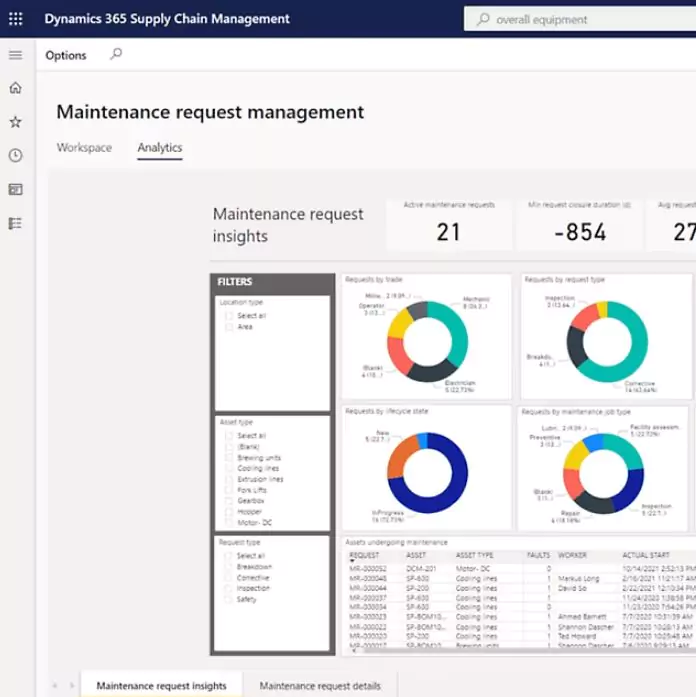Check the Breakdown request type filter
Screen dimensions: 696x697
click(x=229, y=567)
